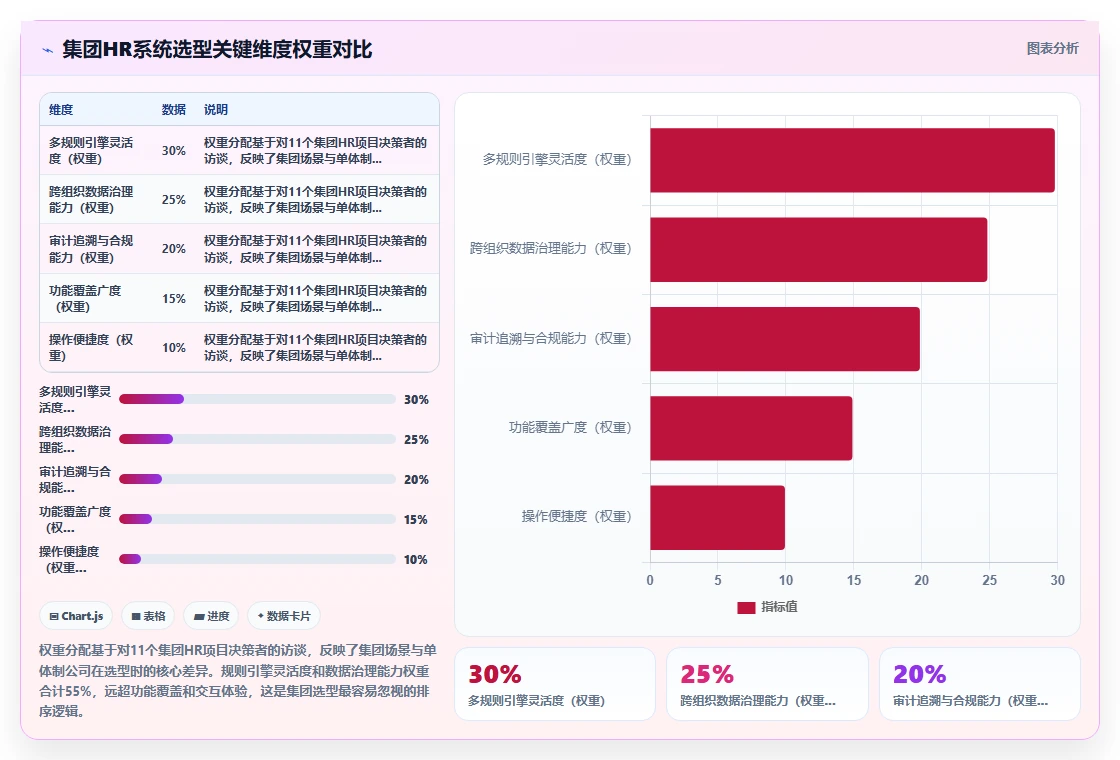This screenshot has height=760, width=1120.
Task: Click the x-axis tick value 15
Action: point(854,580)
